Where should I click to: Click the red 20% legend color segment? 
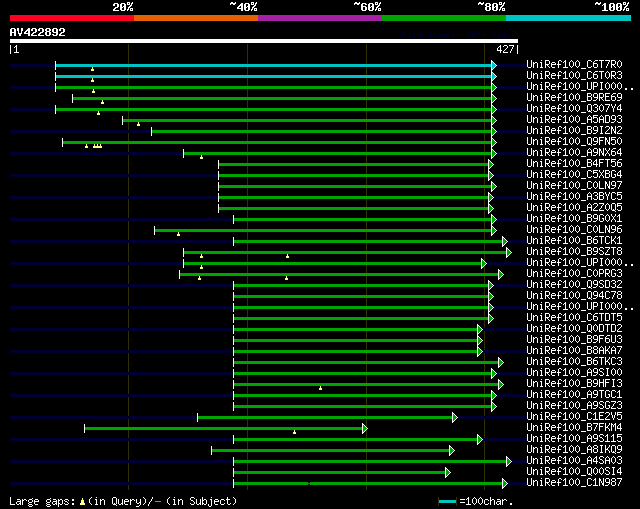(72, 18)
